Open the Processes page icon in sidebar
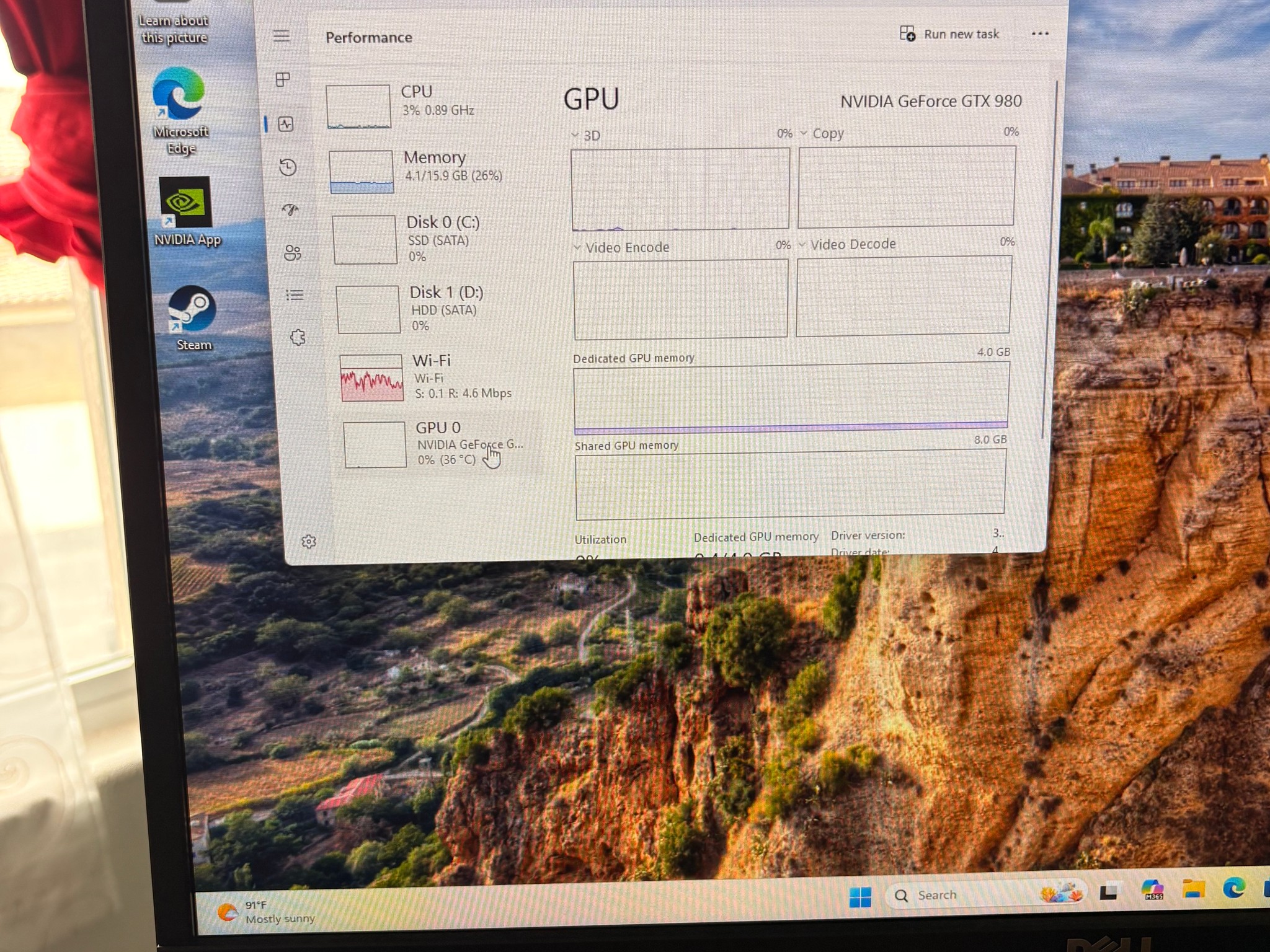Viewport: 1270px width, 952px height. pos(283,79)
